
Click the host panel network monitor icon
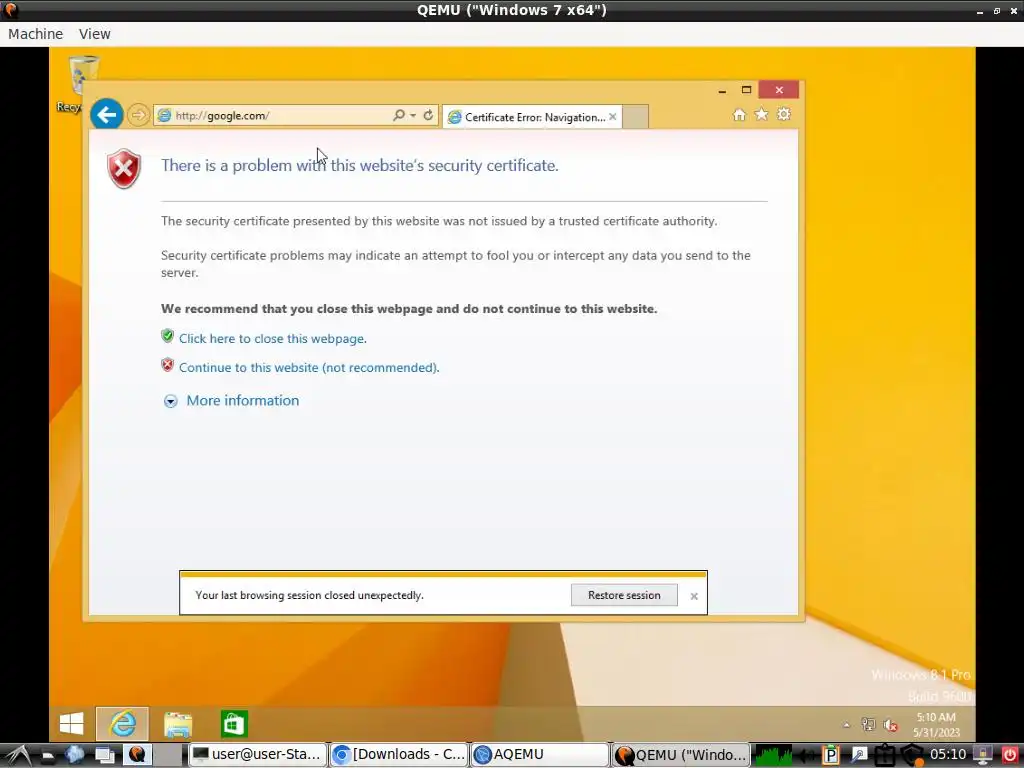click(x=983, y=755)
